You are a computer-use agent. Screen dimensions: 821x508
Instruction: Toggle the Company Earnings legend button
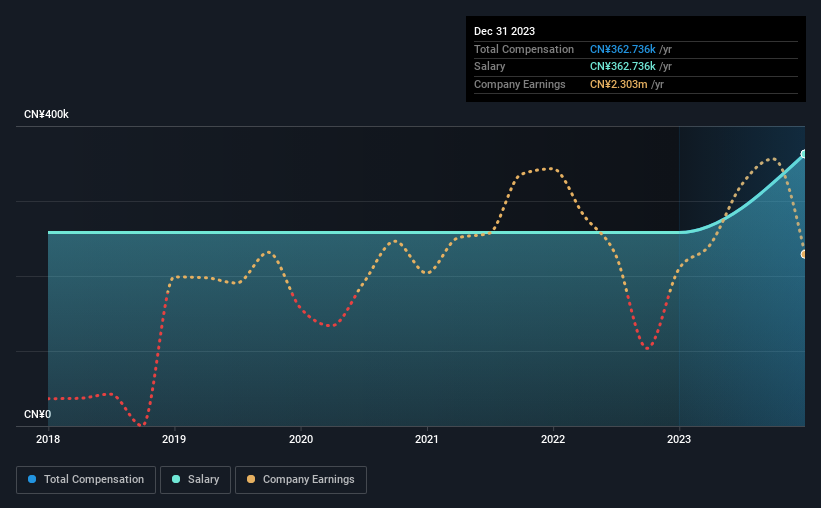[301, 480]
